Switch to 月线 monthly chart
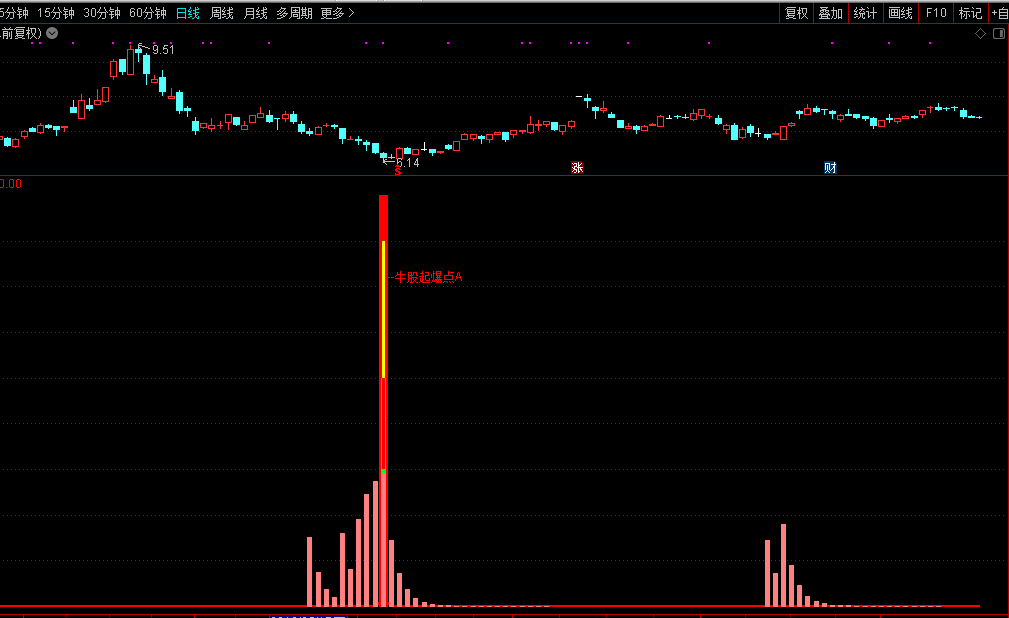The image size is (1009, 618). click(256, 13)
